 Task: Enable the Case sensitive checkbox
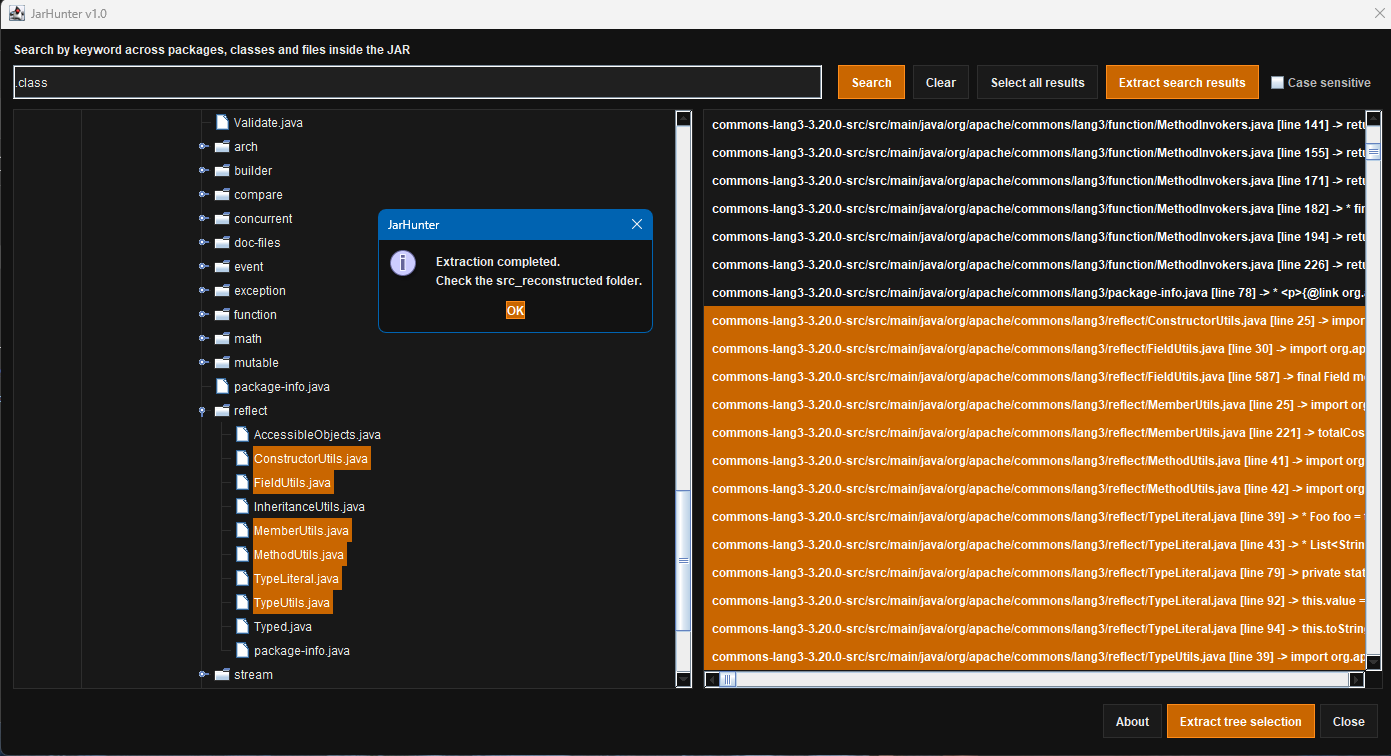(x=1277, y=83)
